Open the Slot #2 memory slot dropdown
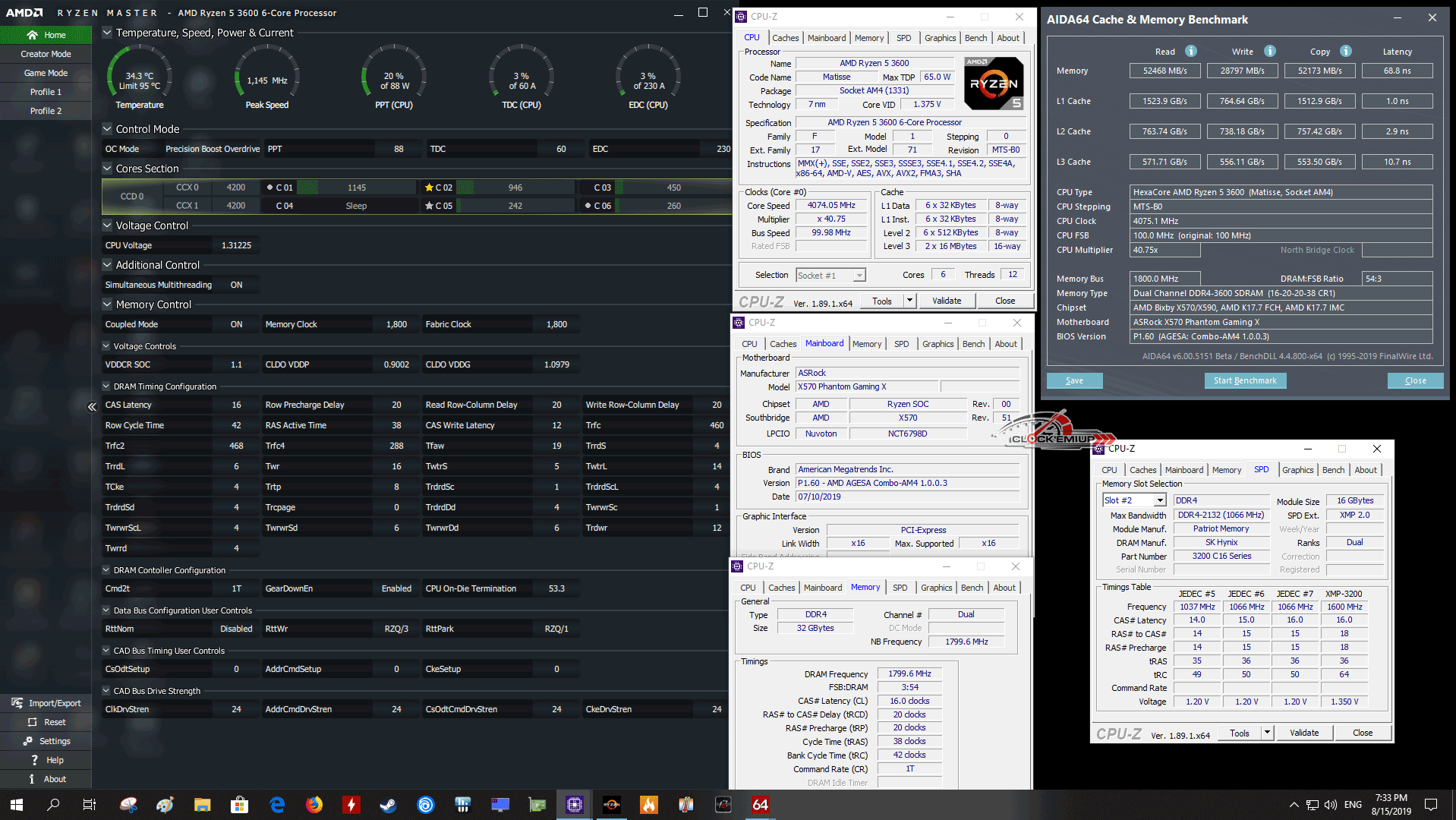Viewport: 1456px width, 820px height. (1159, 500)
